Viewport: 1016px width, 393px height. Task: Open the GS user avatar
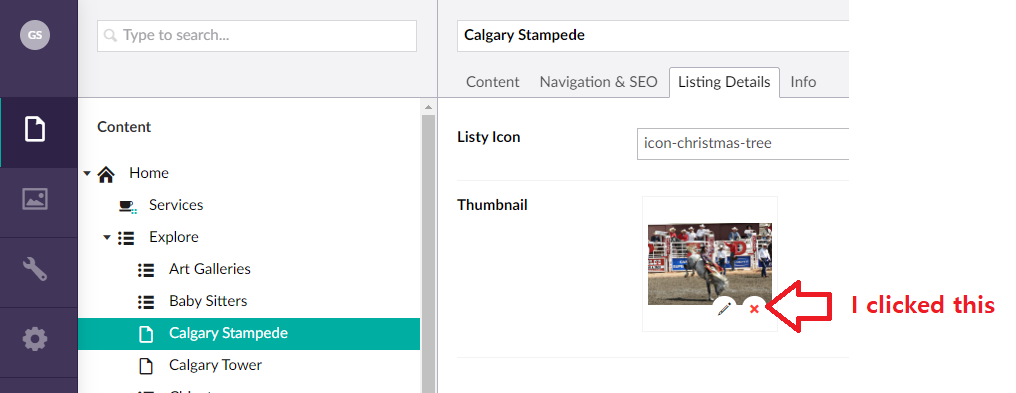click(x=35, y=35)
